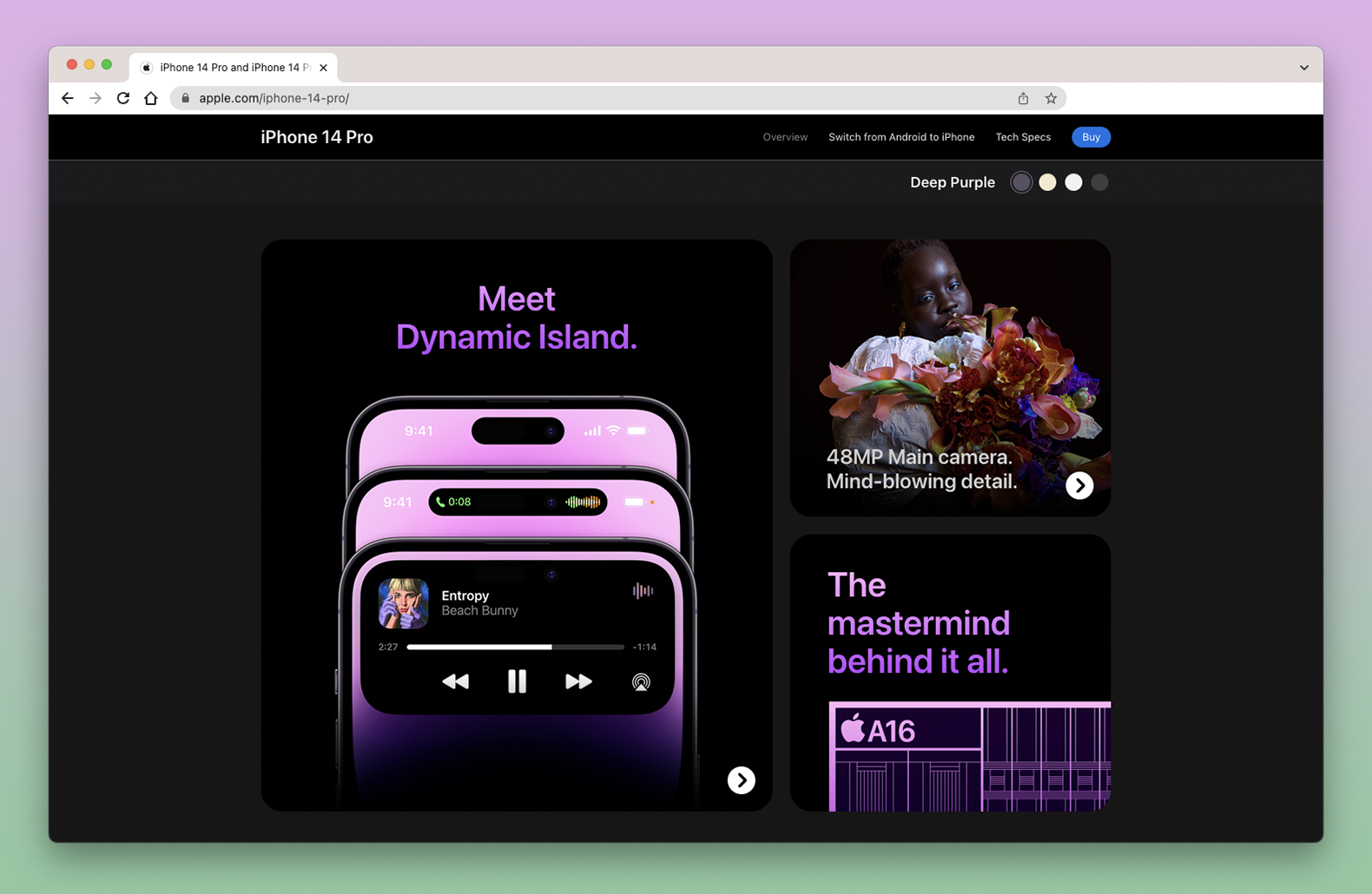Expand the Dynamic Island card with its arrow
Viewport: 1372px width, 894px height.
click(741, 780)
